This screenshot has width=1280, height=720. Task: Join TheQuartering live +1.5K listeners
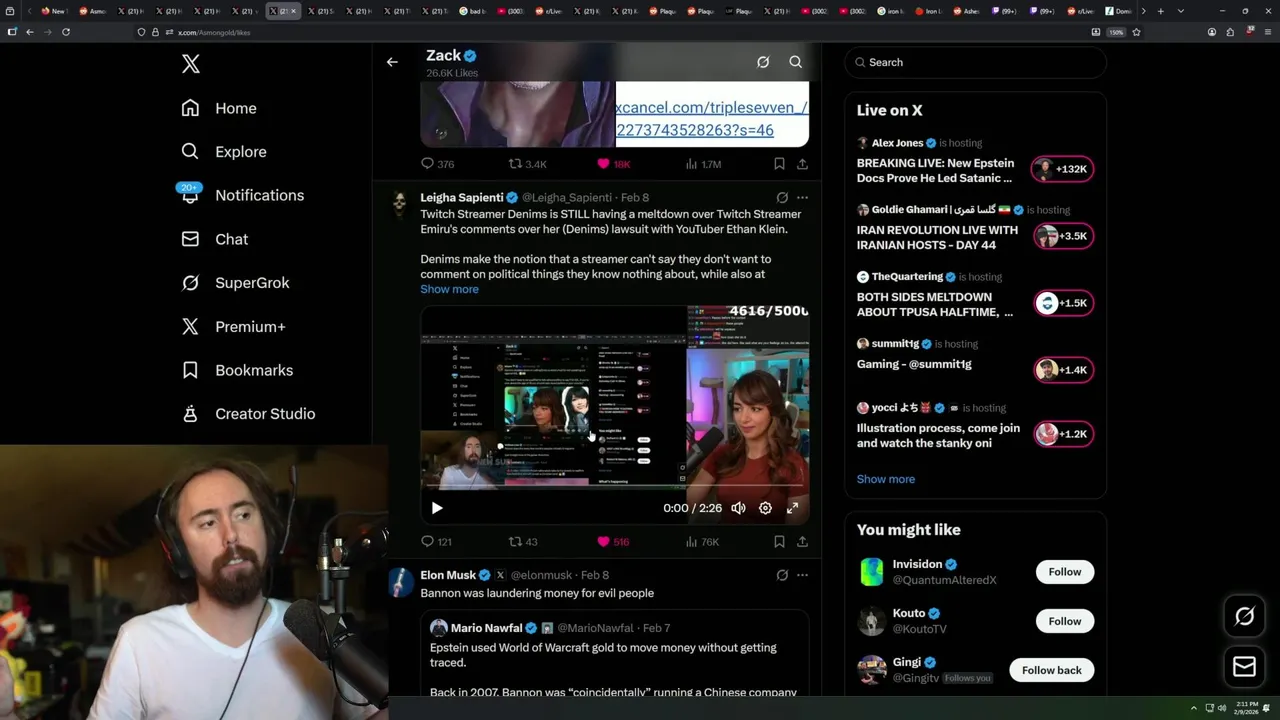tap(1063, 303)
